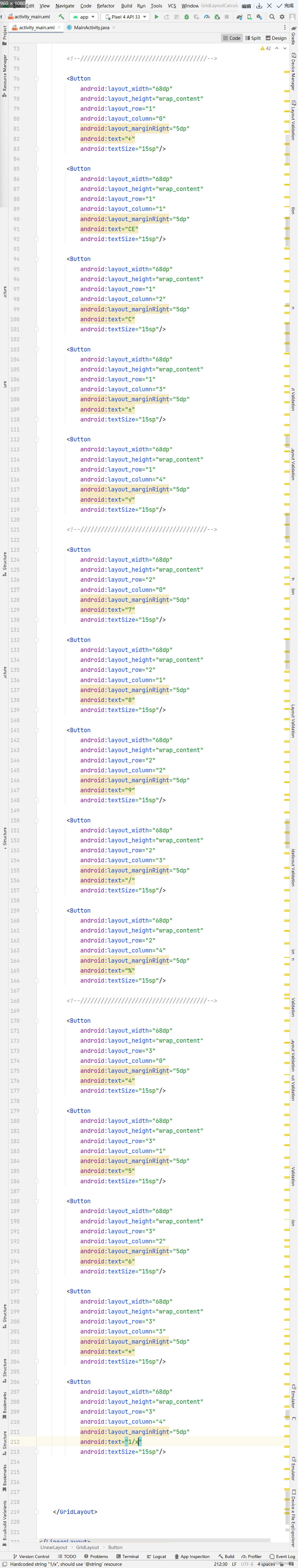Image resolution: width=298 pixels, height=1568 pixels.
Task: Select LinearLayout in the breadcrumb bar
Action: click(54, 1547)
